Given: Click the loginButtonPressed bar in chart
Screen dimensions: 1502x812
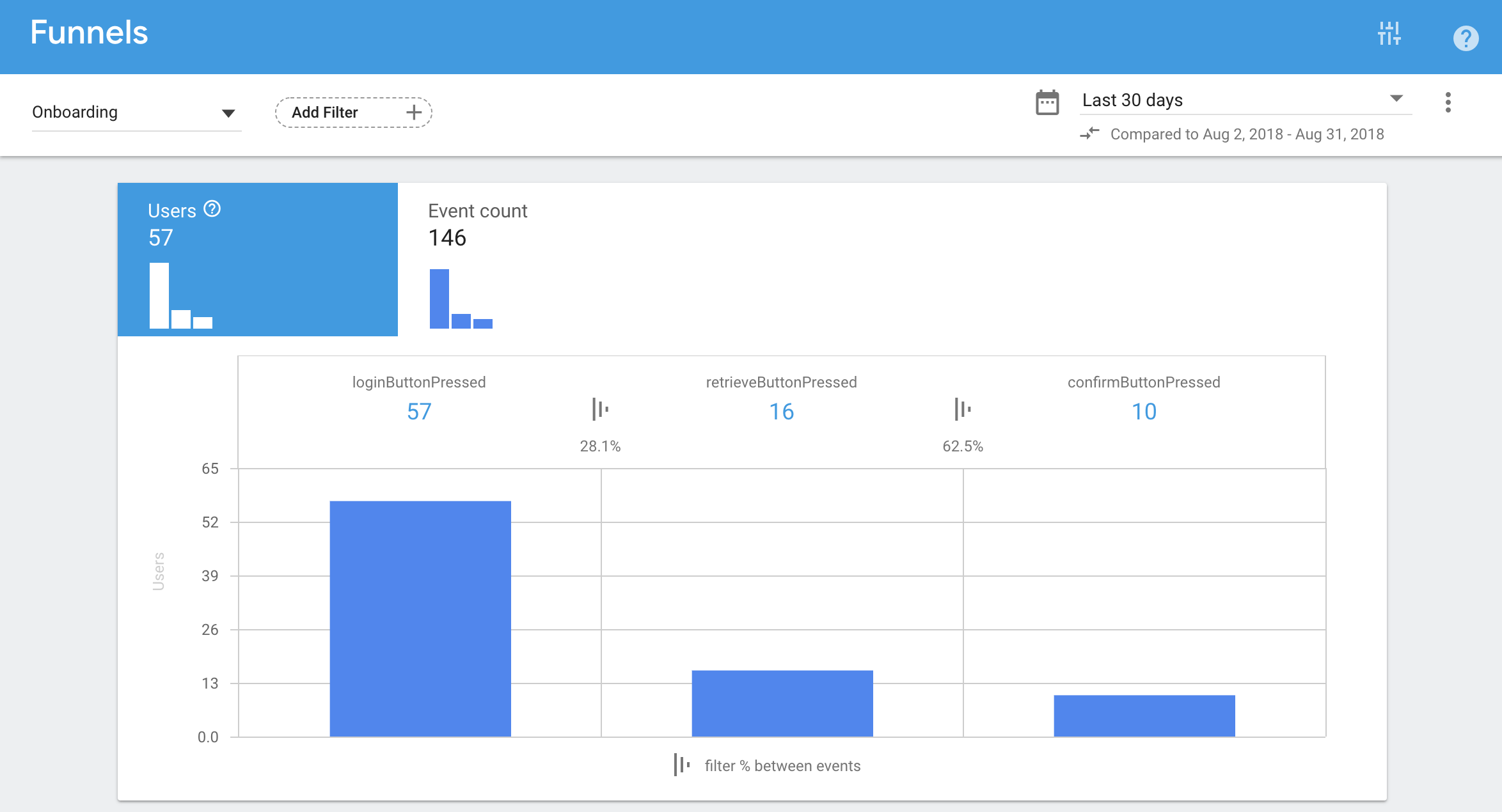Looking at the screenshot, I should point(420,619).
